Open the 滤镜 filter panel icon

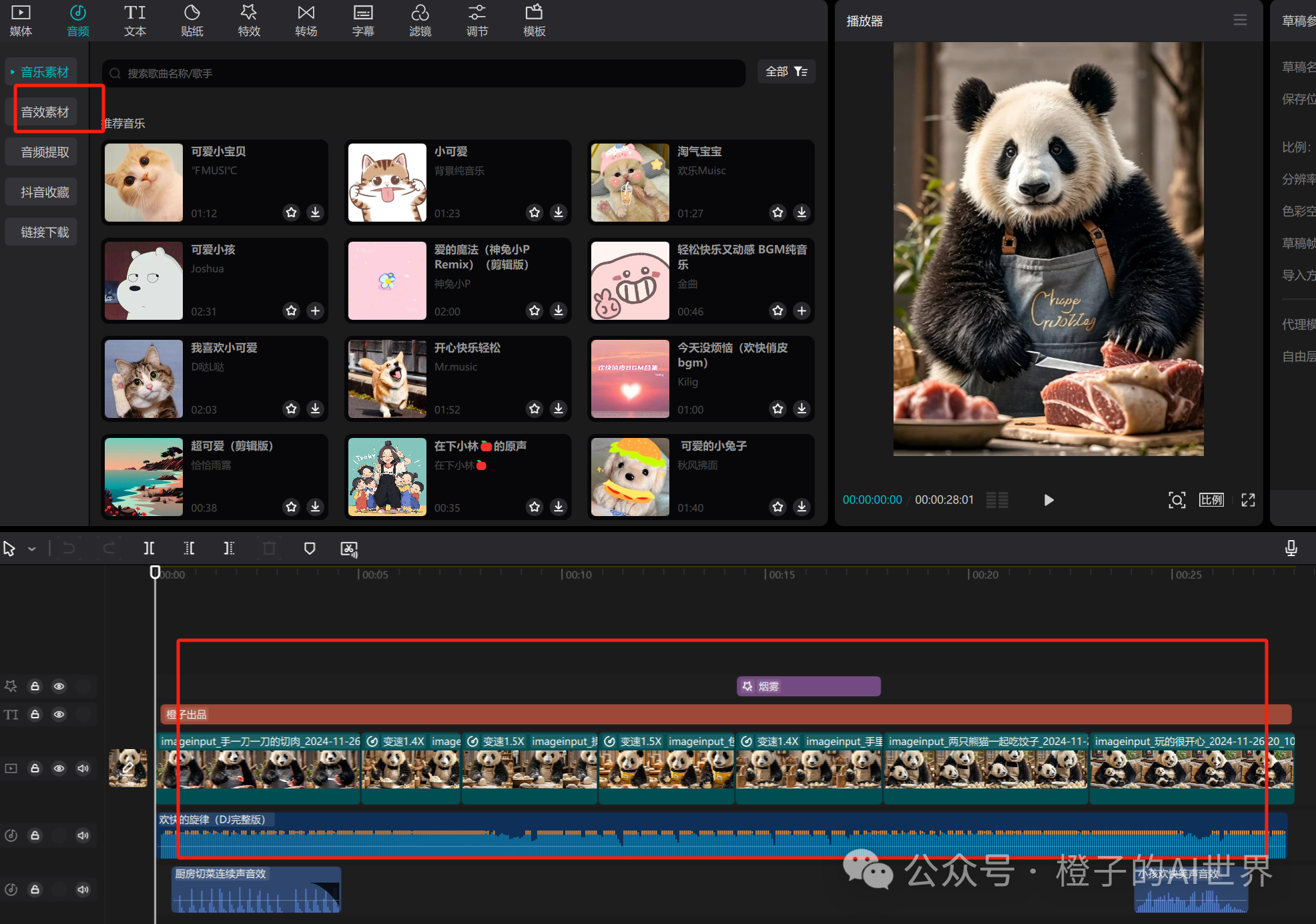pyautogui.click(x=420, y=20)
